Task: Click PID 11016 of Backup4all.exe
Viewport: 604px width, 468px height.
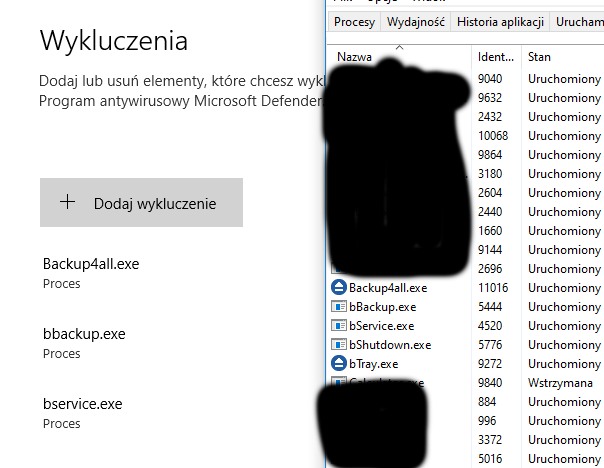Action: (493, 288)
